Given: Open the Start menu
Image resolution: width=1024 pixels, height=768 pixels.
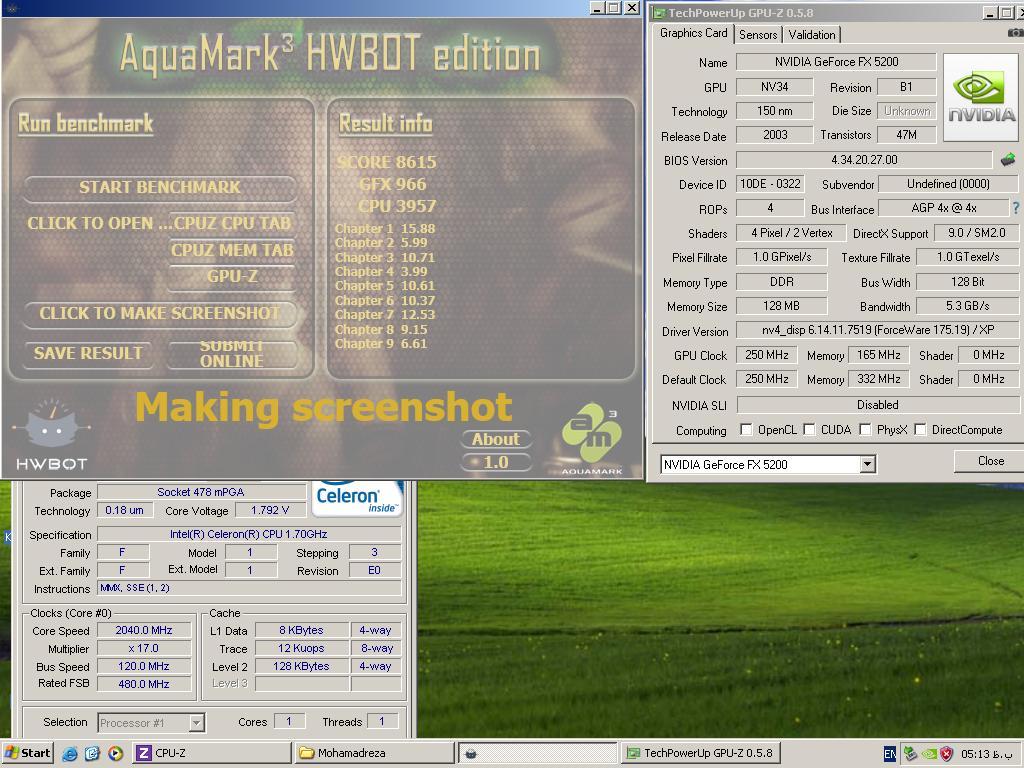Looking at the screenshot, I should coord(28,753).
